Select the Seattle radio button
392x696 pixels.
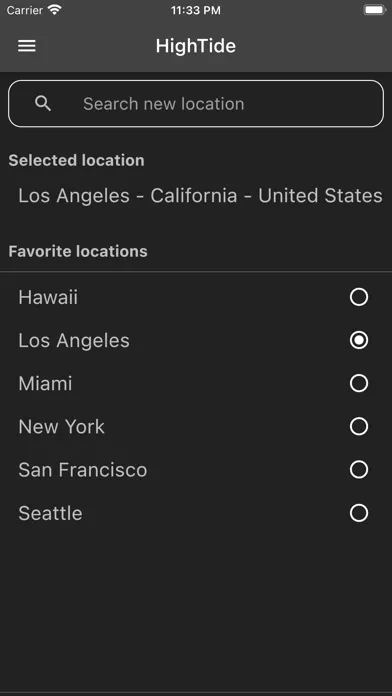(x=359, y=513)
